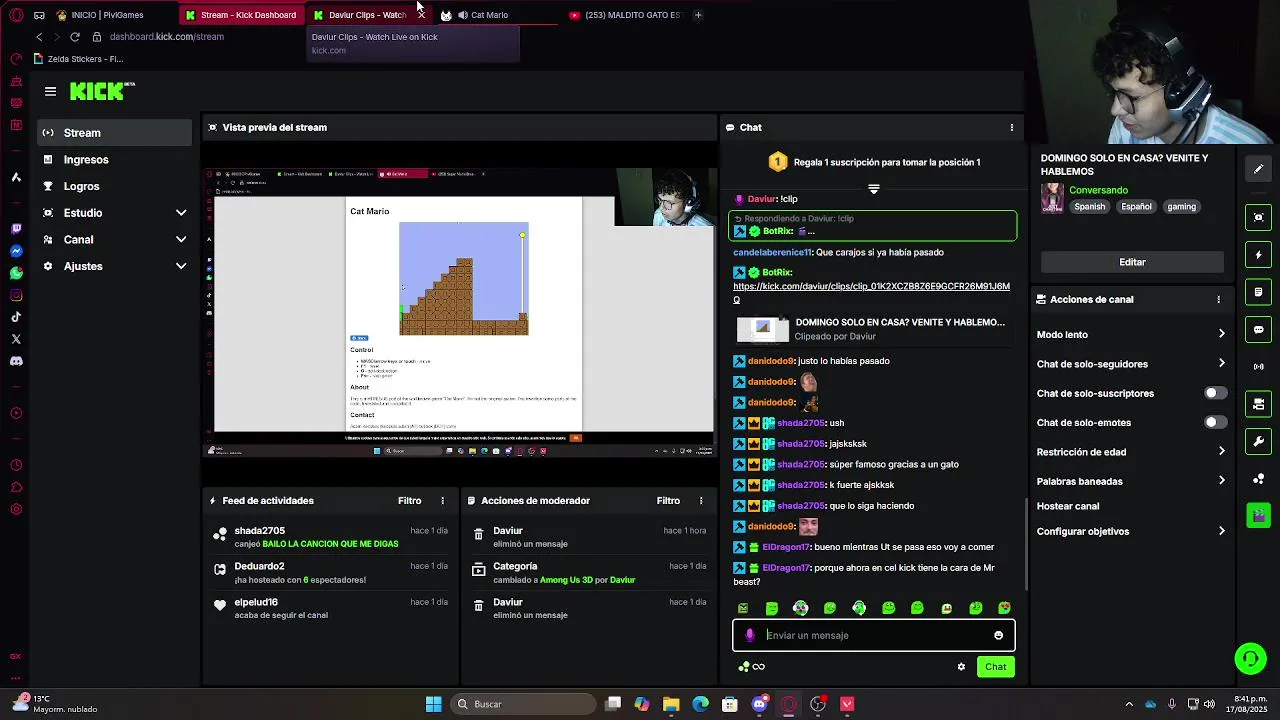The width and height of the screenshot is (1280, 720).
Task: Click the gaming tag chip
Action: coord(1181,207)
